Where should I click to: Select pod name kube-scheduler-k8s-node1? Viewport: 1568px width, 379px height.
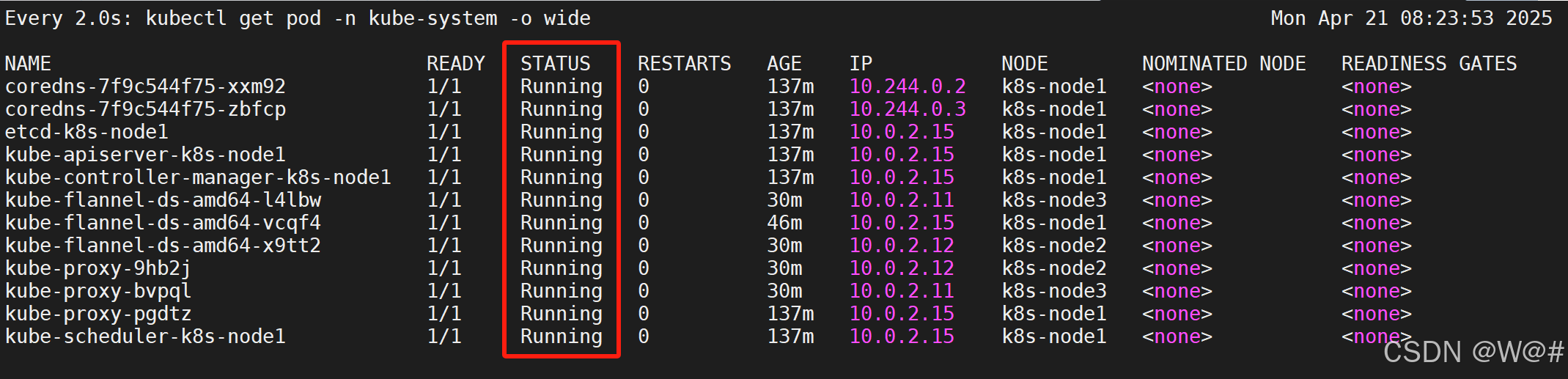point(145,336)
